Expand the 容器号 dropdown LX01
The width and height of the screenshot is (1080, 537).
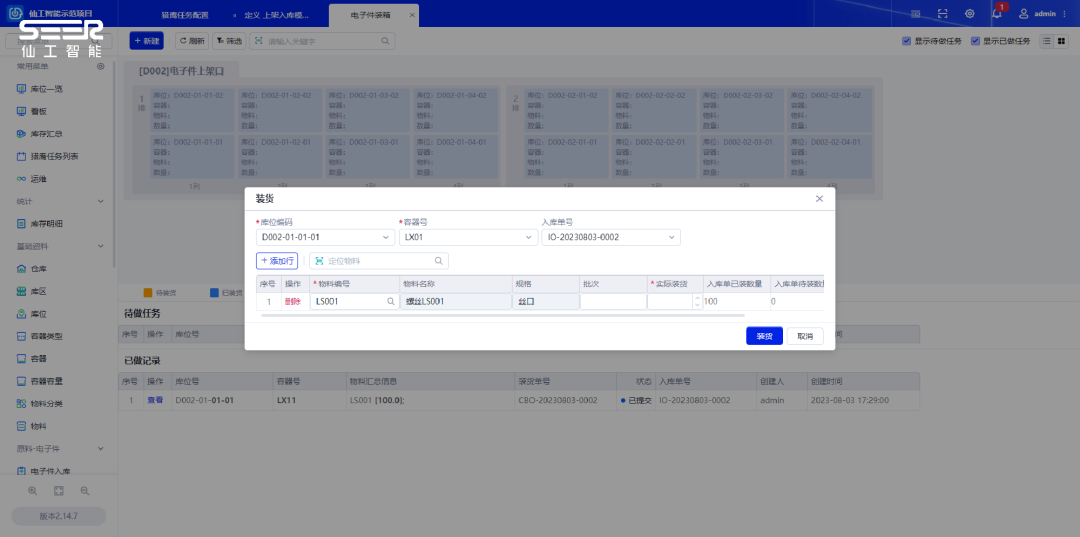tap(468, 238)
